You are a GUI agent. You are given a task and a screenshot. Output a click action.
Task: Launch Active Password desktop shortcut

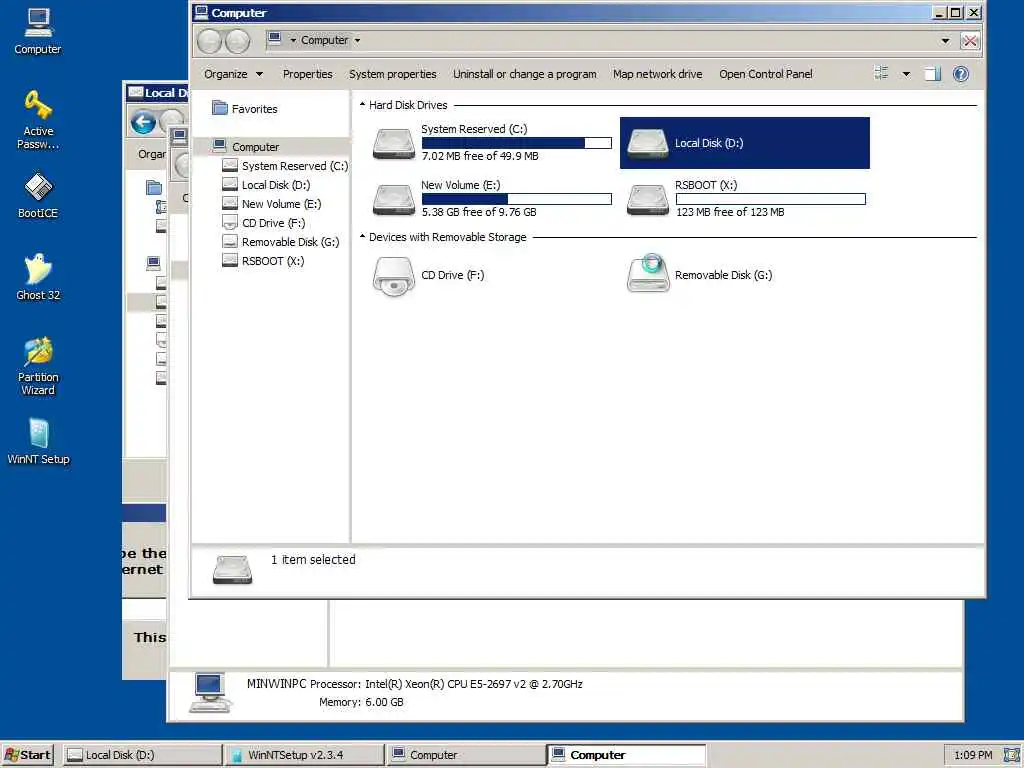(38, 120)
